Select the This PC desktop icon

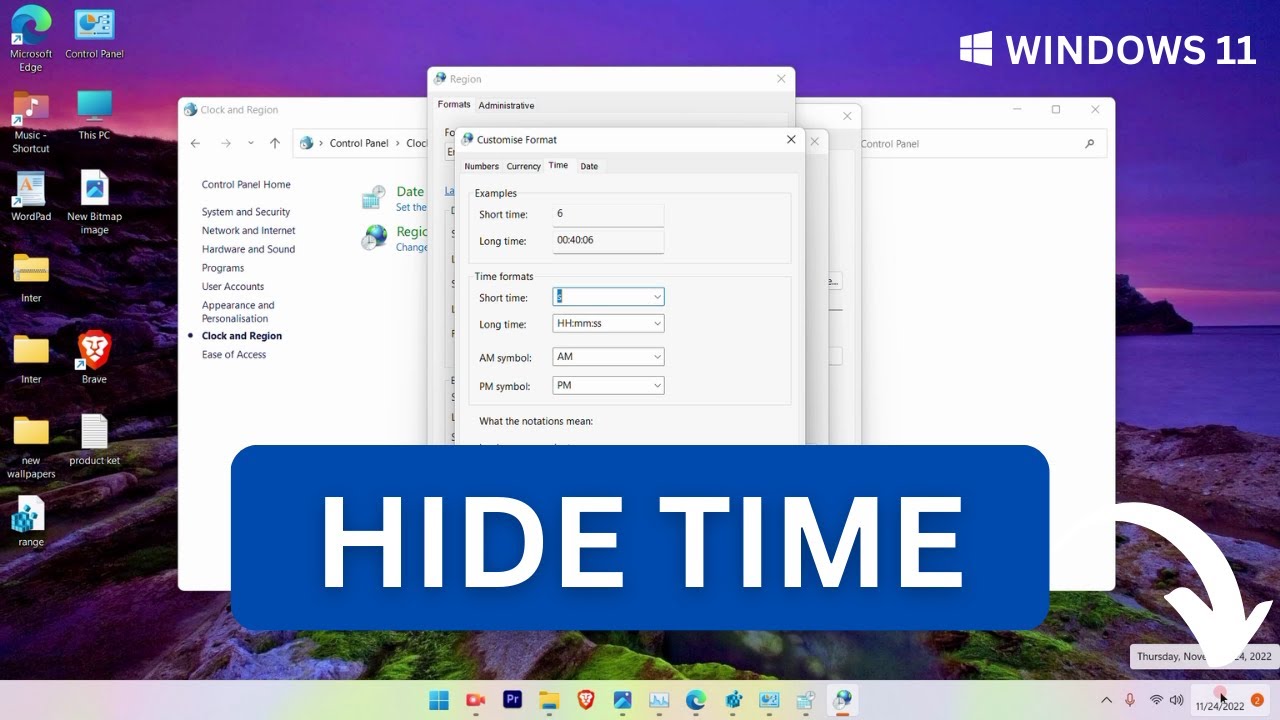point(94,114)
